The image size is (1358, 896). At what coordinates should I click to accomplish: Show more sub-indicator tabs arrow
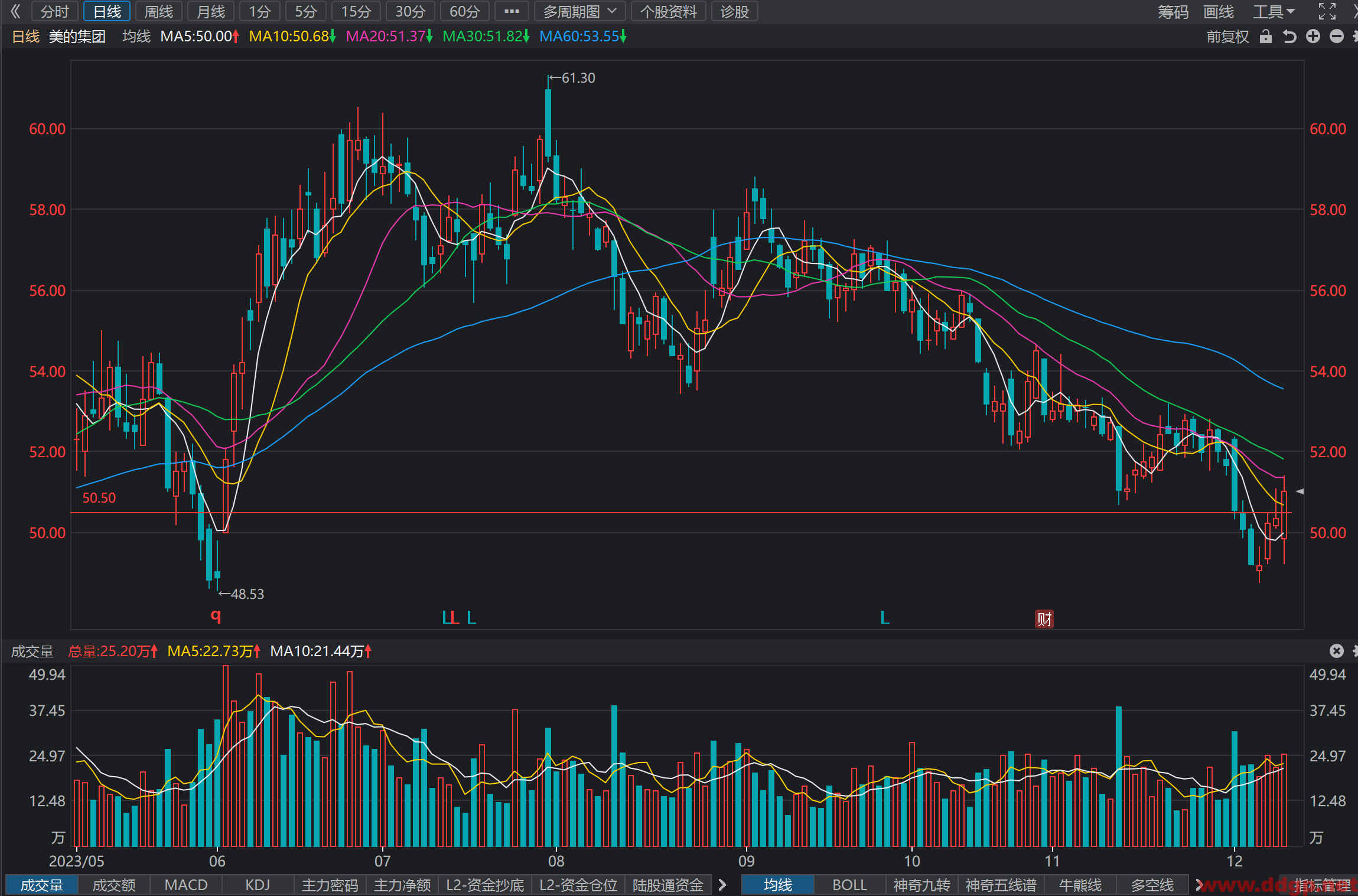(722, 885)
